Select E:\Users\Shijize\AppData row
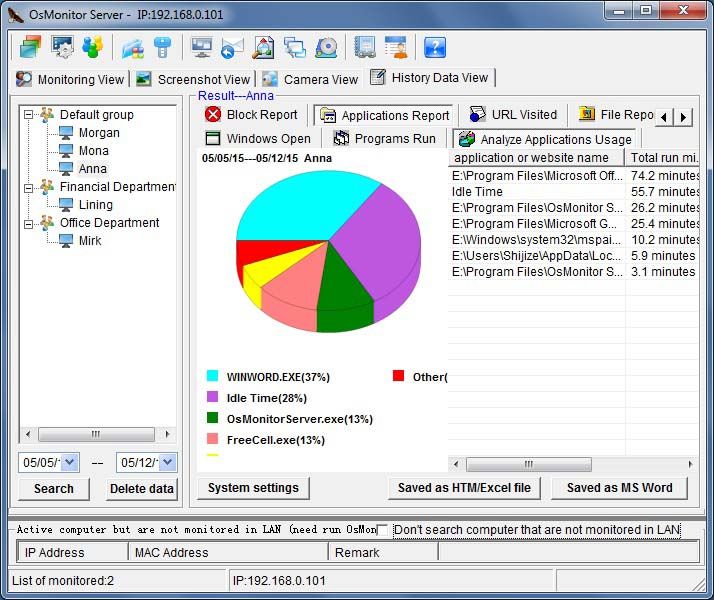 click(574, 255)
